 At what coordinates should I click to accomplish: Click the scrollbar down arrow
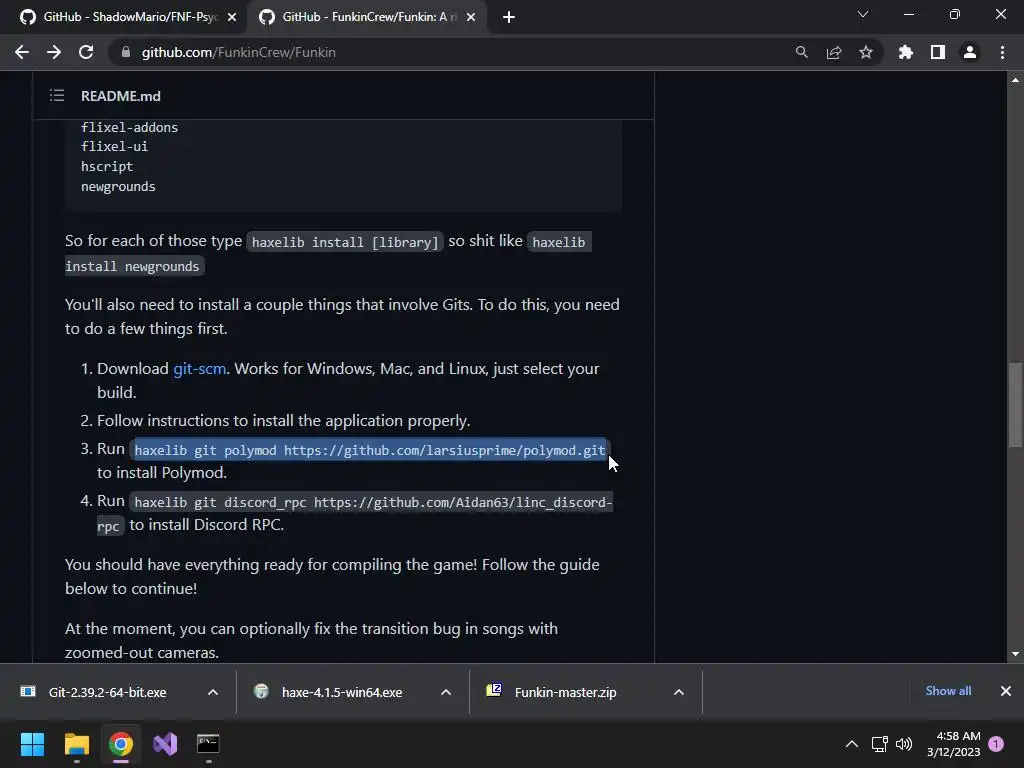(x=1015, y=654)
